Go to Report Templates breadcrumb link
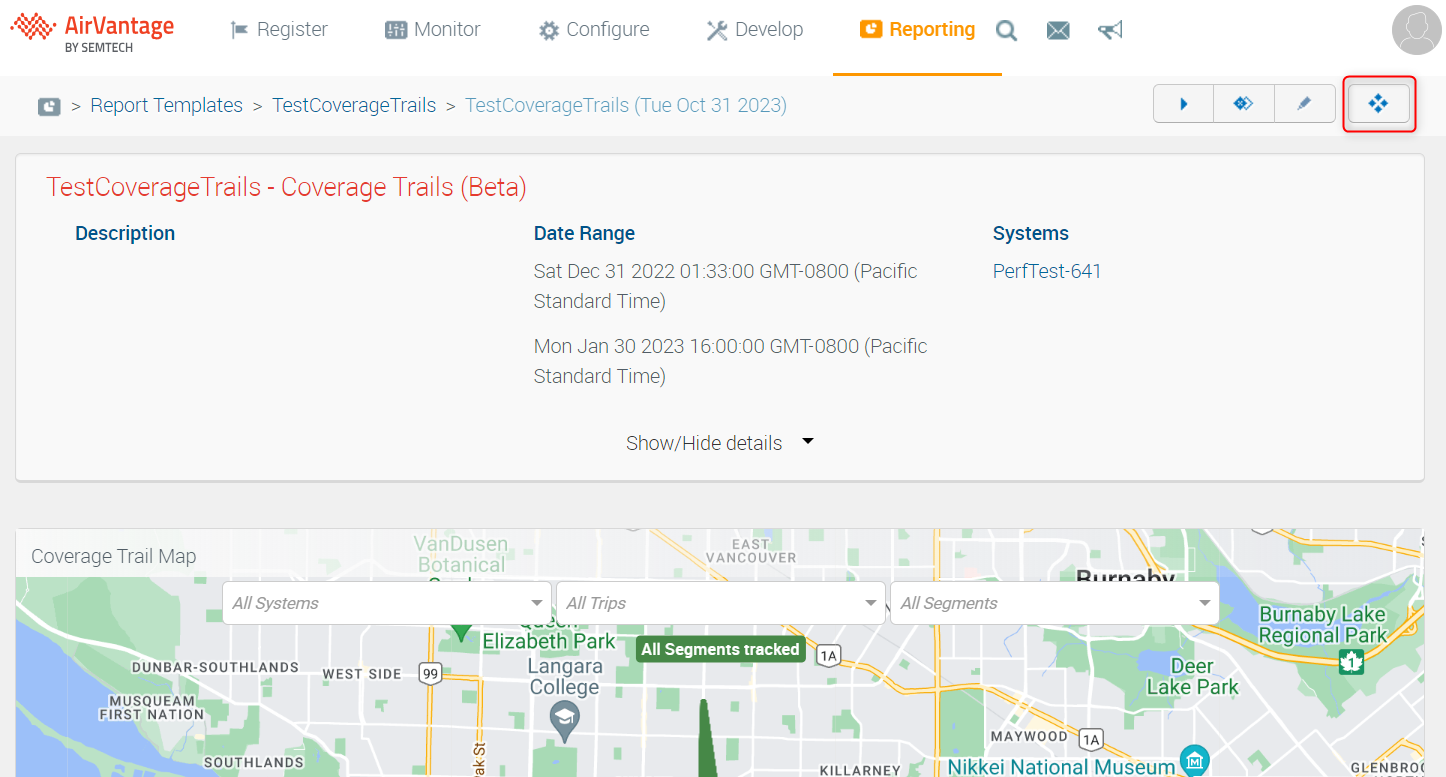 point(166,105)
